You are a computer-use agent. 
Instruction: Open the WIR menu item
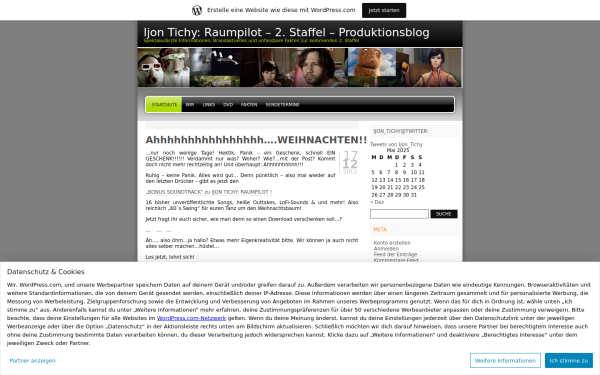[x=190, y=105]
